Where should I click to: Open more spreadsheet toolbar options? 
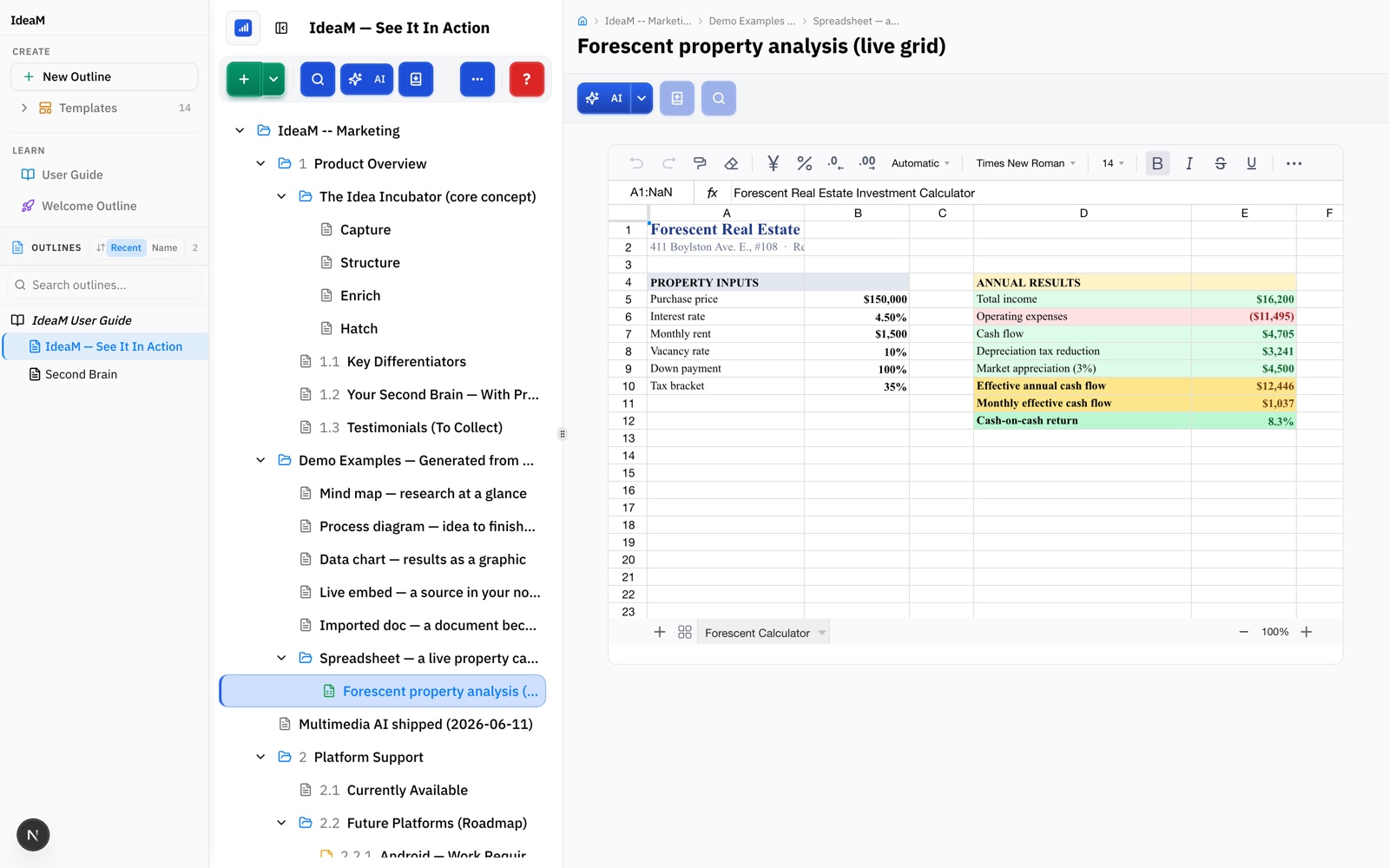point(1294,163)
